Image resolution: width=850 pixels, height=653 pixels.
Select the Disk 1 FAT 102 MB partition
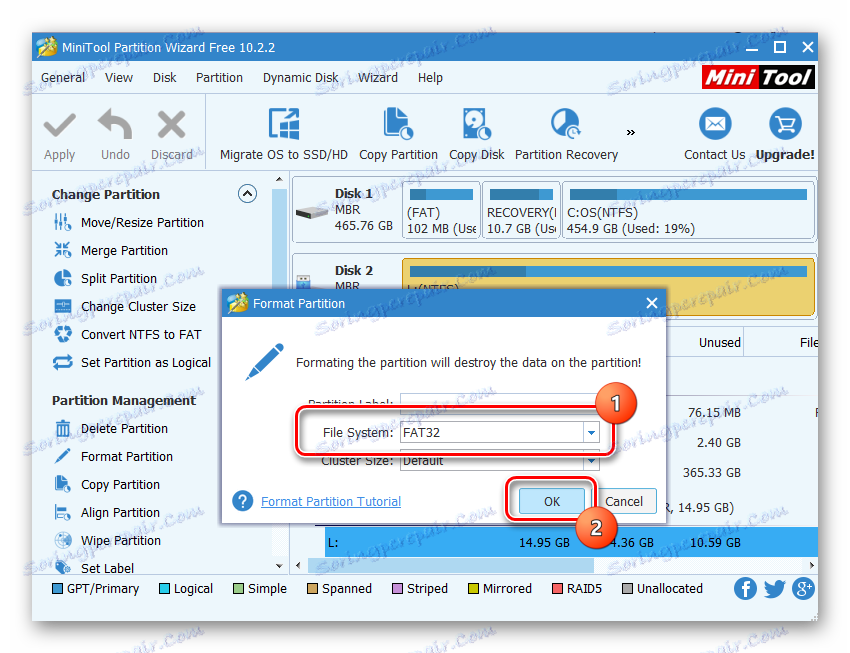pos(441,210)
